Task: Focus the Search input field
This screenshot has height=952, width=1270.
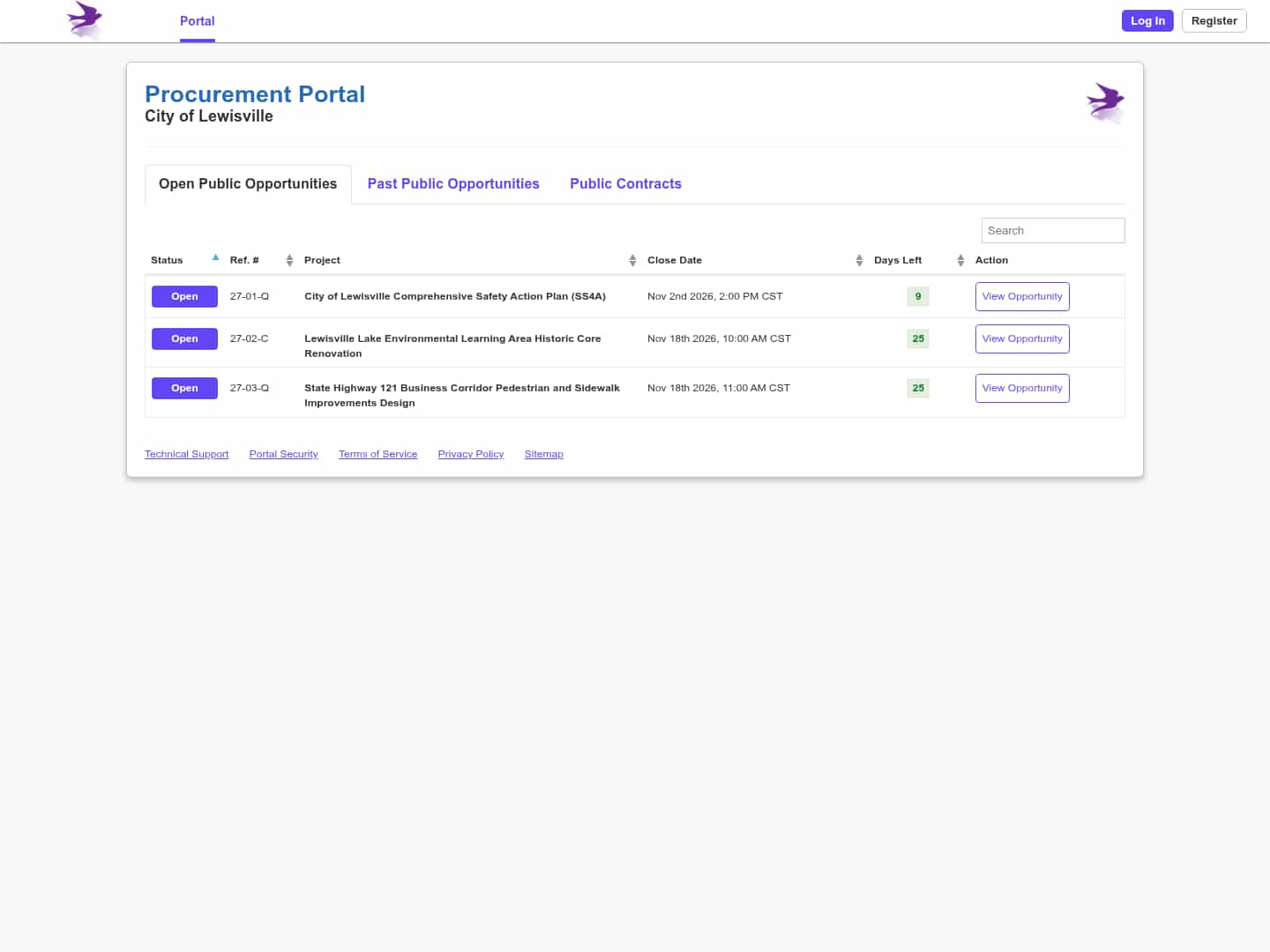Action: tap(1053, 230)
